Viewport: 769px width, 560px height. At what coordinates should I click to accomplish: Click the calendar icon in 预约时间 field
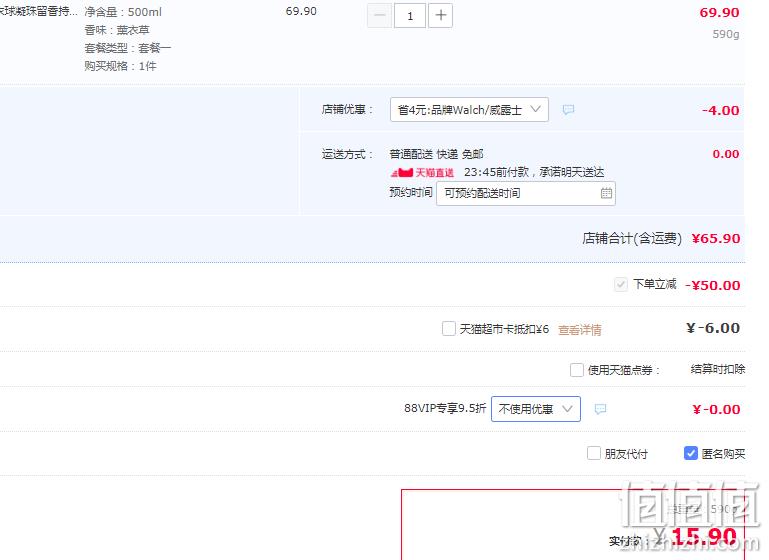pos(606,193)
